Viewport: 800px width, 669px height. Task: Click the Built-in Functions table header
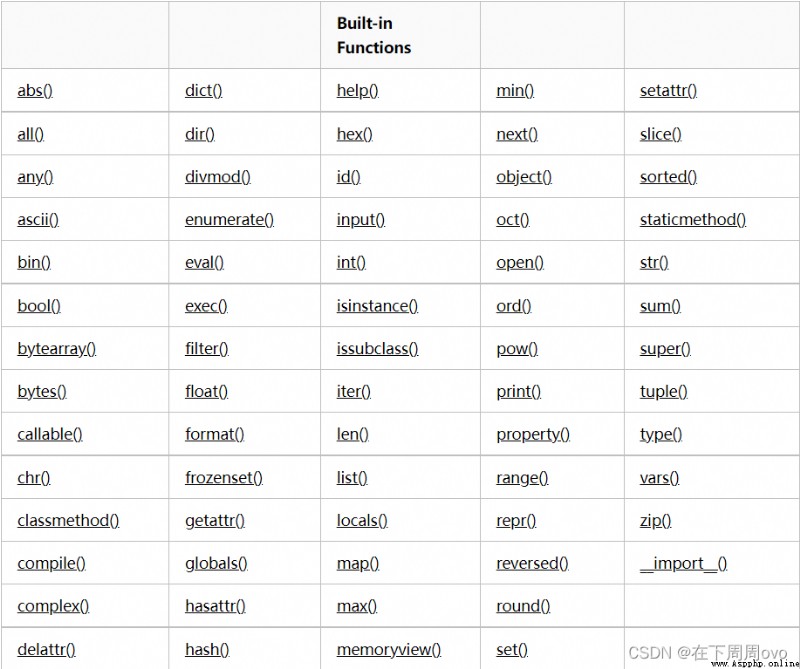pos(374,36)
